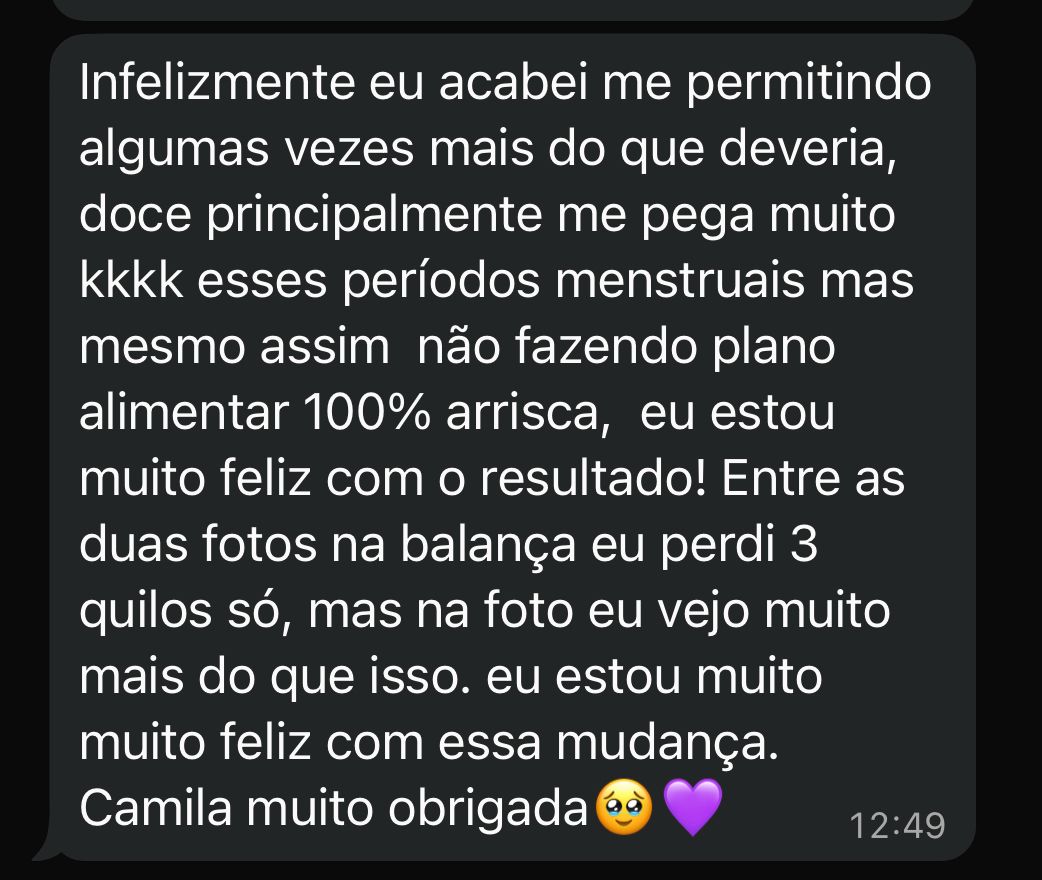Click the 12:49 message timestamp
Viewport: 1042px width, 880px height.
[897, 826]
